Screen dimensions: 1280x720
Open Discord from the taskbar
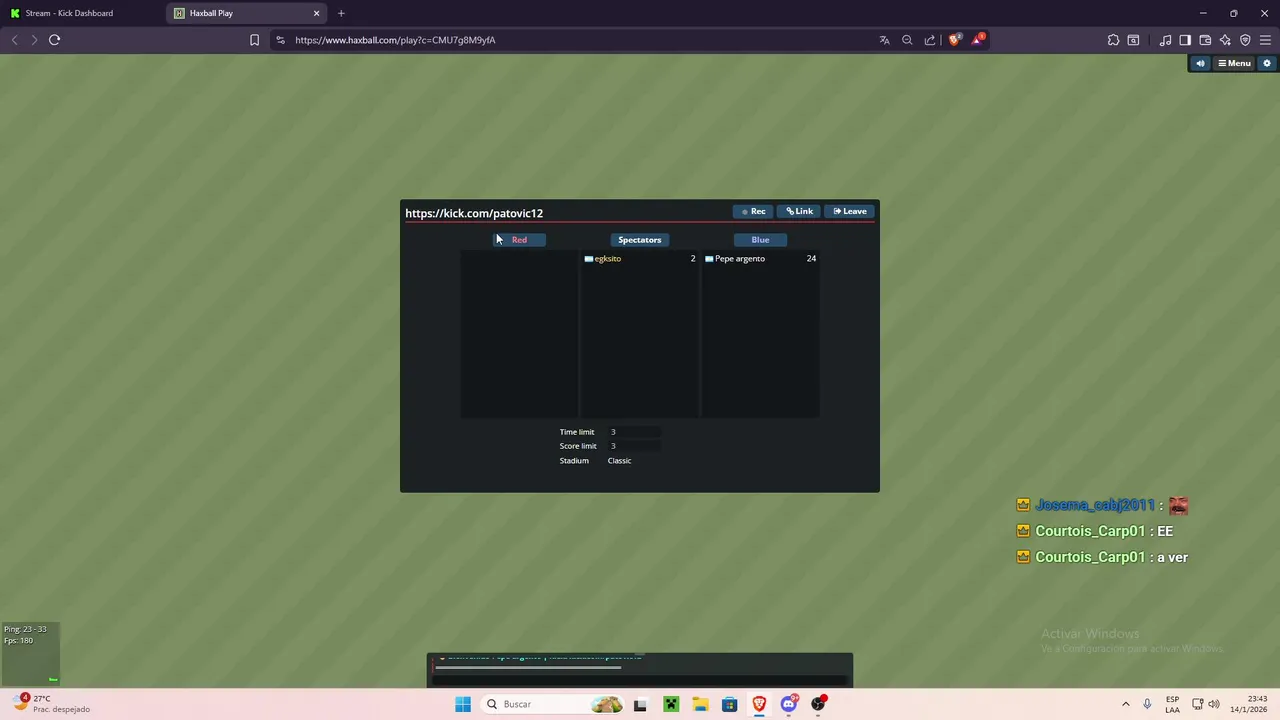pyautogui.click(x=789, y=704)
